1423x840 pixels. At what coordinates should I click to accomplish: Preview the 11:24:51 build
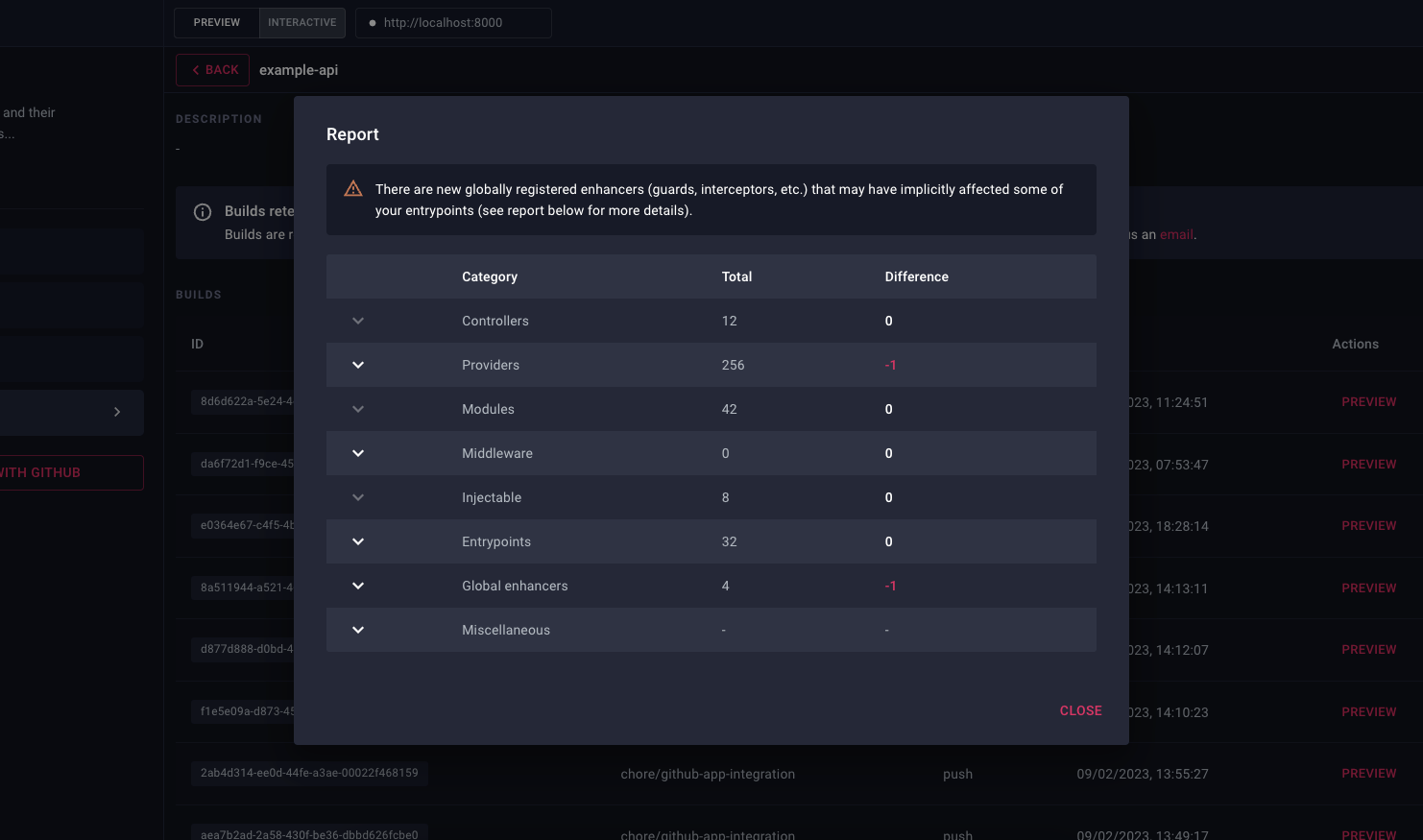pos(1368,402)
